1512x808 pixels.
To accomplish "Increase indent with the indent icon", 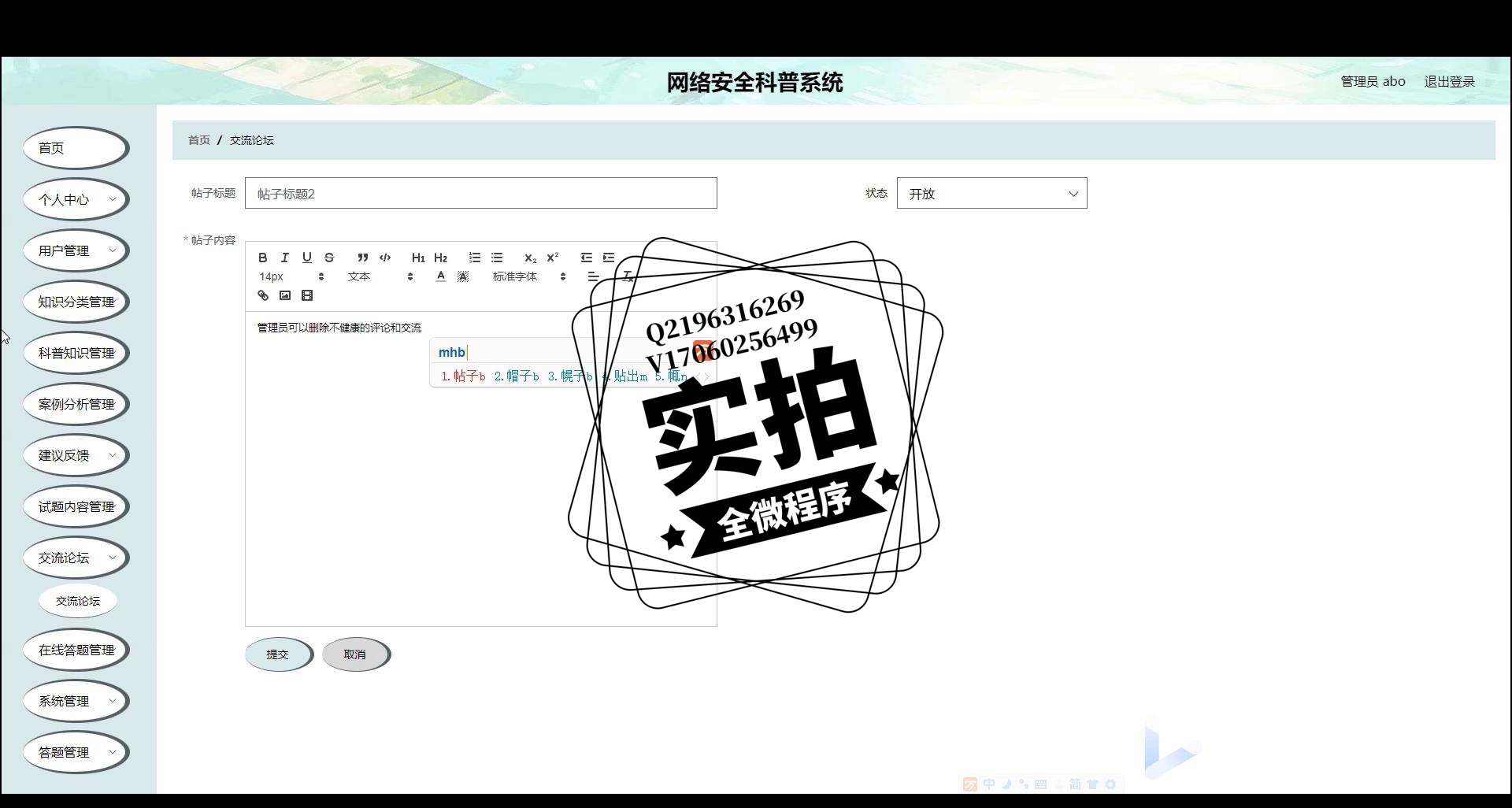I will (x=609, y=258).
